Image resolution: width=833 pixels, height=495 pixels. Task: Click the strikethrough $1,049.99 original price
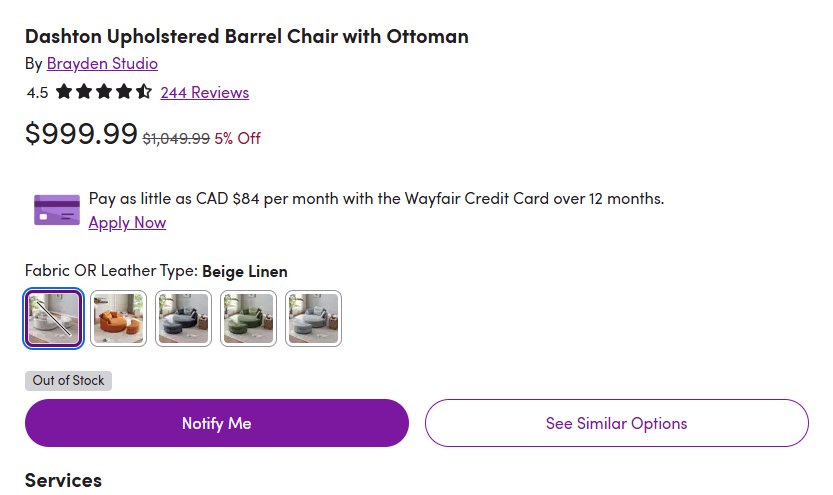176,138
